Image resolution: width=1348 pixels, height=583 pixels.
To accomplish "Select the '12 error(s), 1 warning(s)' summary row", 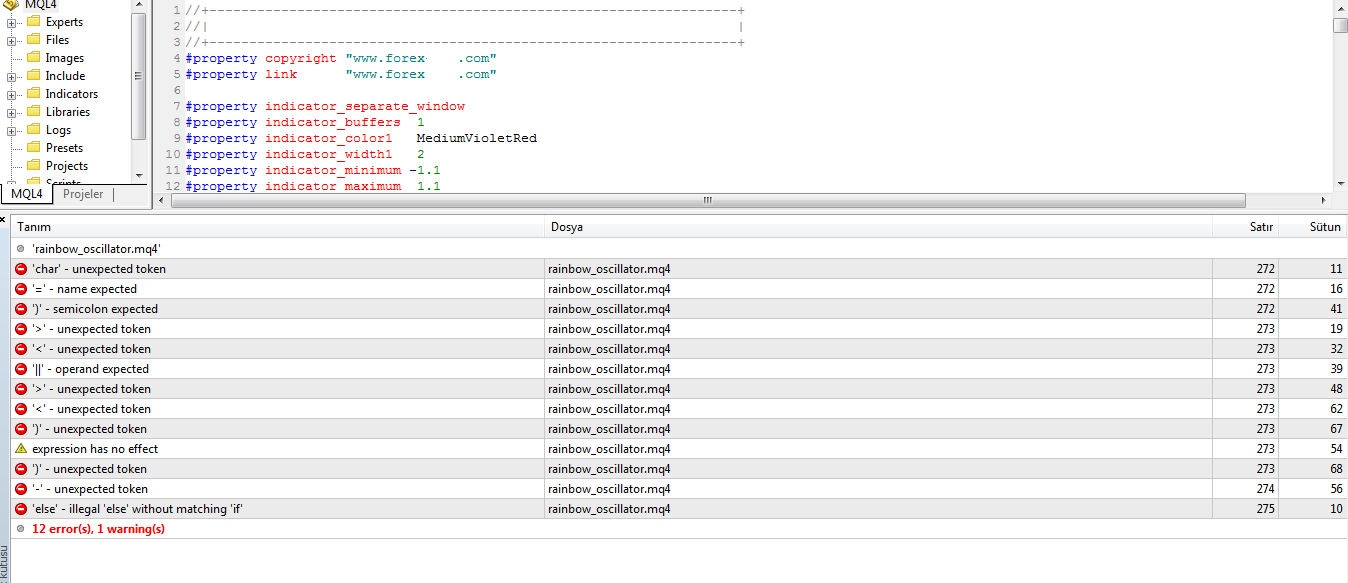I will coord(98,529).
